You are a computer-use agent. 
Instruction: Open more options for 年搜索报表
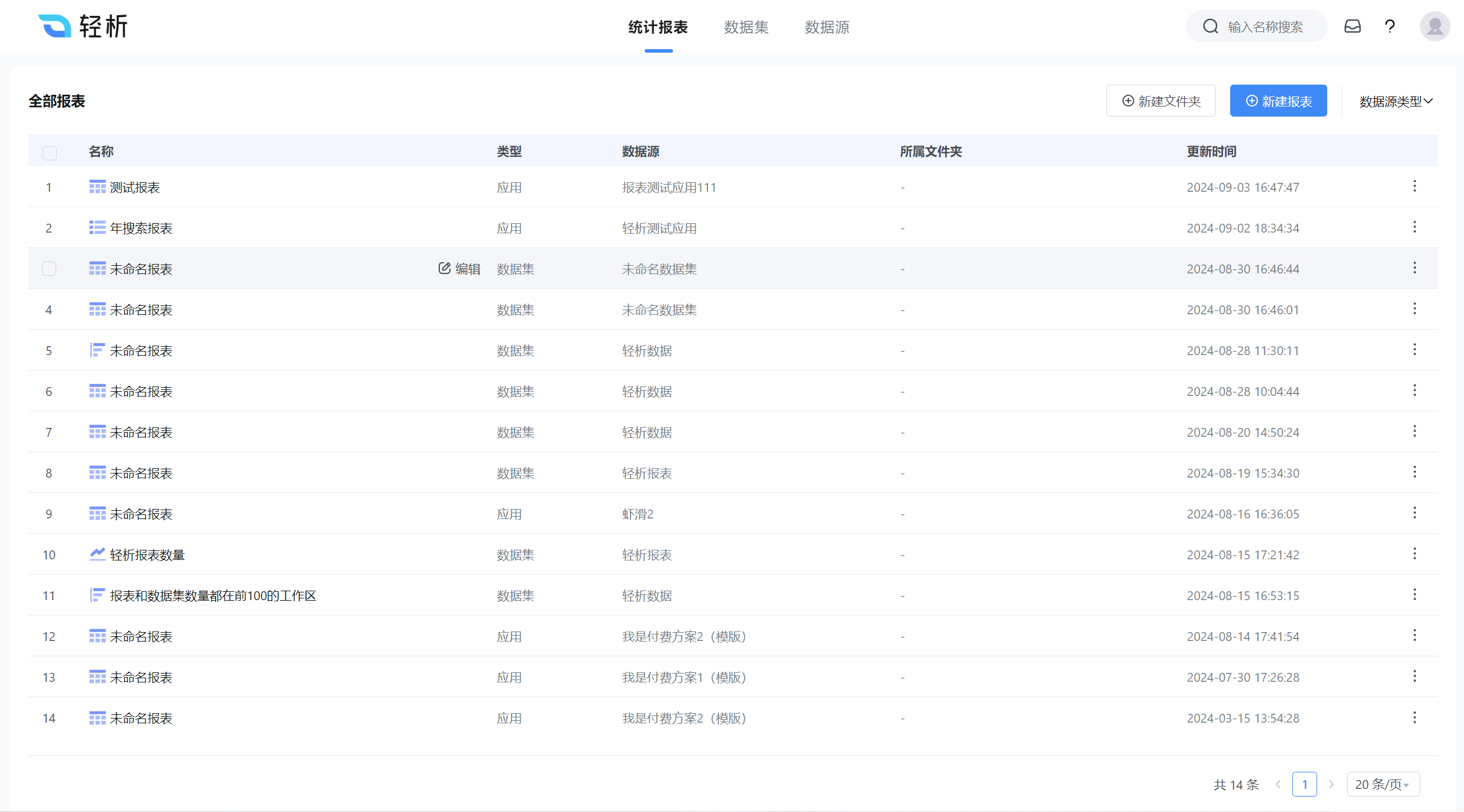pyautogui.click(x=1415, y=227)
